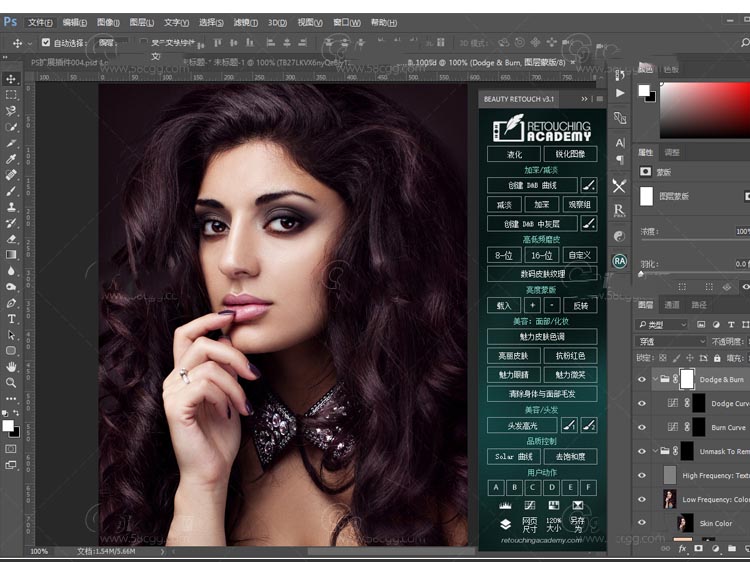
Task: Toggle visibility of Burn Curve layer
Action: pyautogui.click(x=642, y=427)
